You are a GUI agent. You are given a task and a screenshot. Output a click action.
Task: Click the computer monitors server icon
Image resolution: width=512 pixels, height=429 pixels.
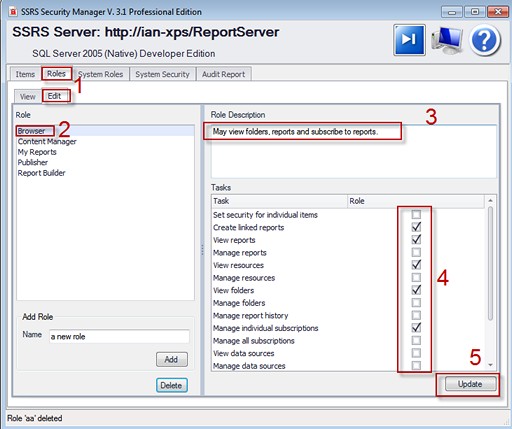click(x=447, y=40)
